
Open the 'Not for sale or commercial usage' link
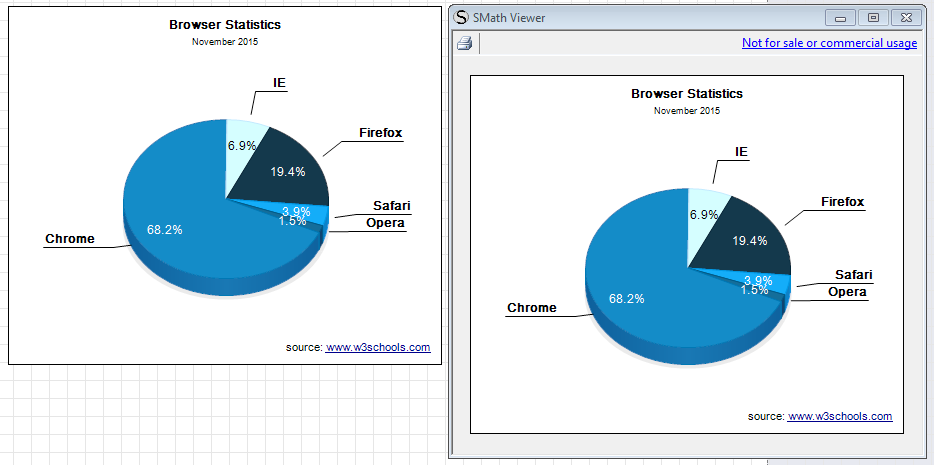829,43
